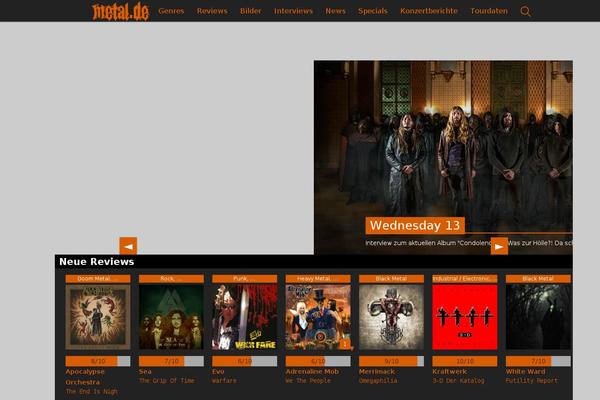Screen dimensions: 600x400
Task: Open Sea band link
Action: (x=145, y=371)
